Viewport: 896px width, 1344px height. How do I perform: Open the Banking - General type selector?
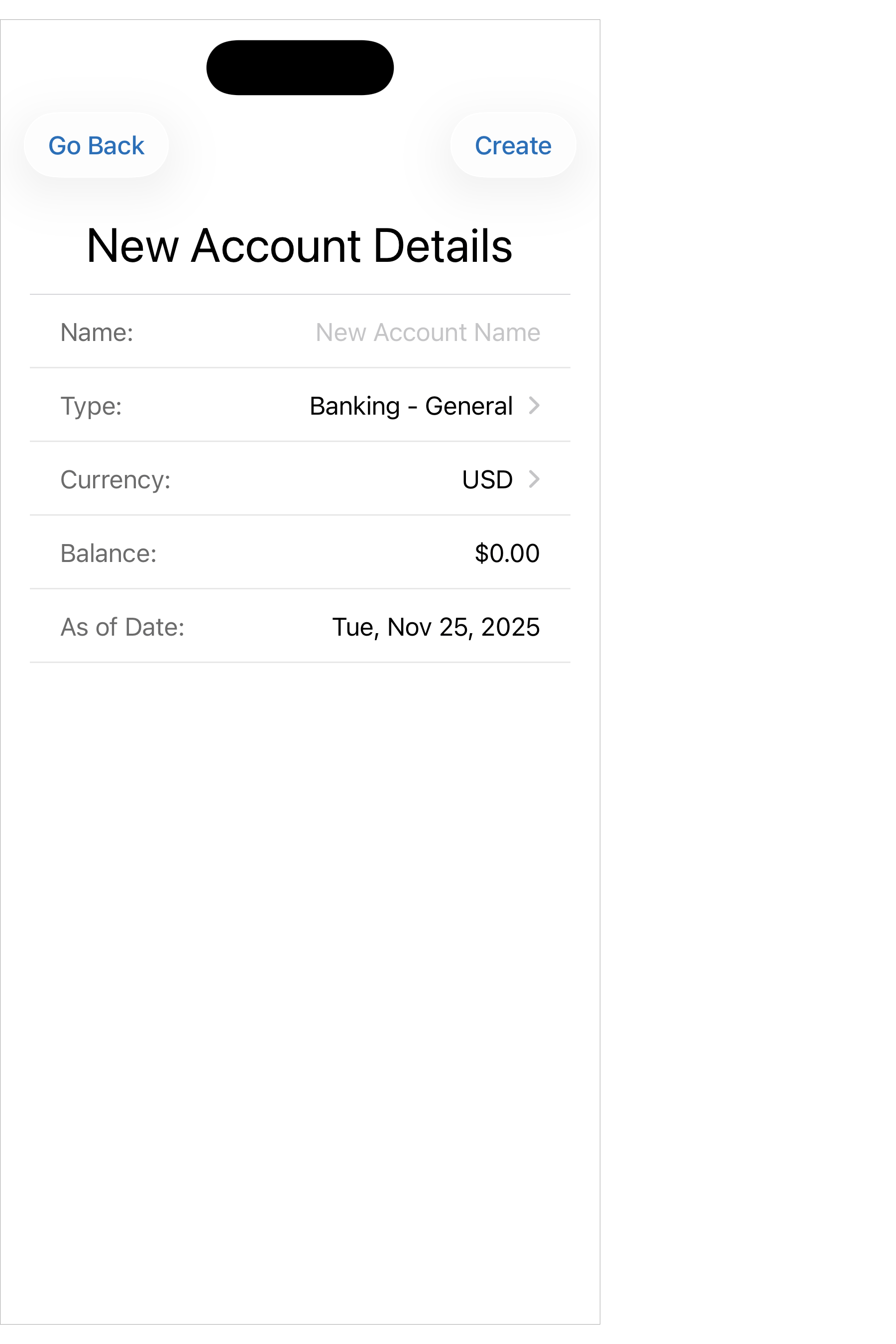410,406
